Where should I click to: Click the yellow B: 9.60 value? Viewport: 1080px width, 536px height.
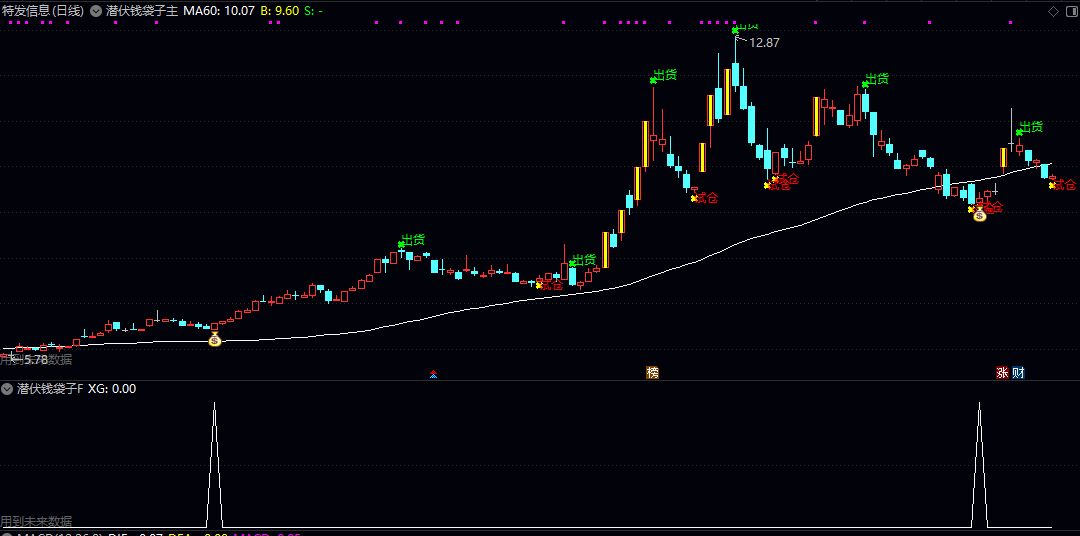280,11
